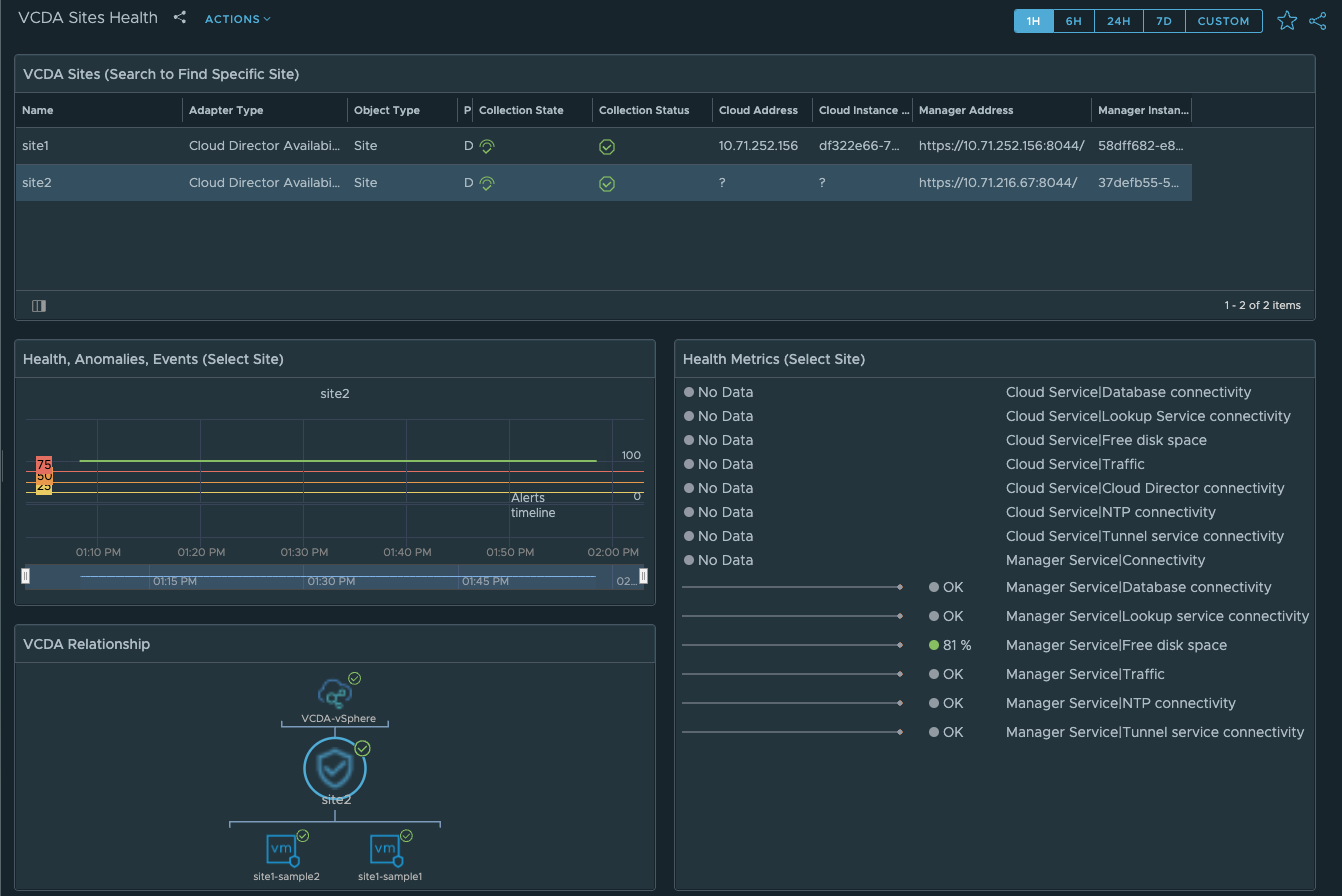
Task: Select the site1 table row
Action: point(36,146)
